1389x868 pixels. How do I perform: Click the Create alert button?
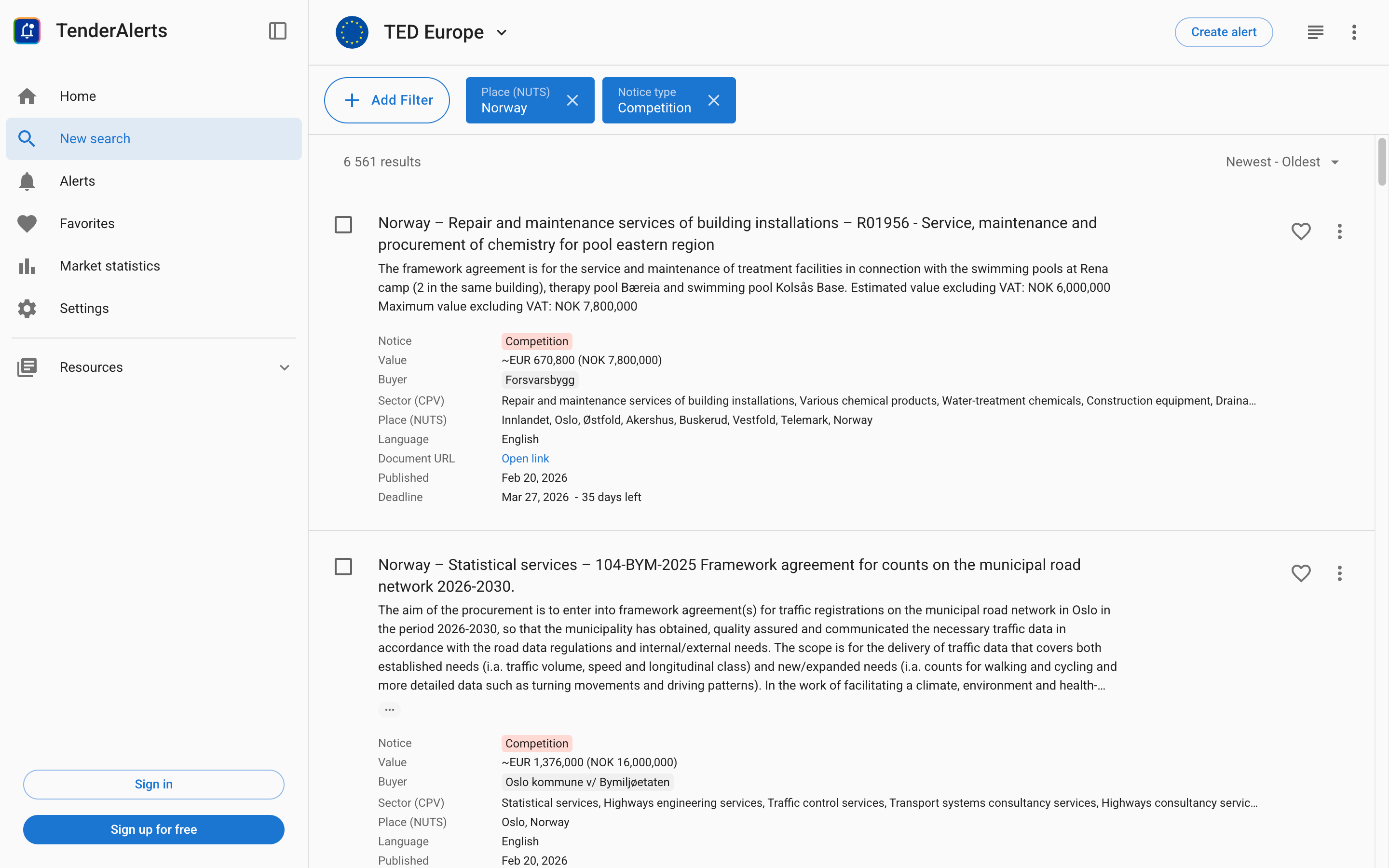[x=1223, y=32]
